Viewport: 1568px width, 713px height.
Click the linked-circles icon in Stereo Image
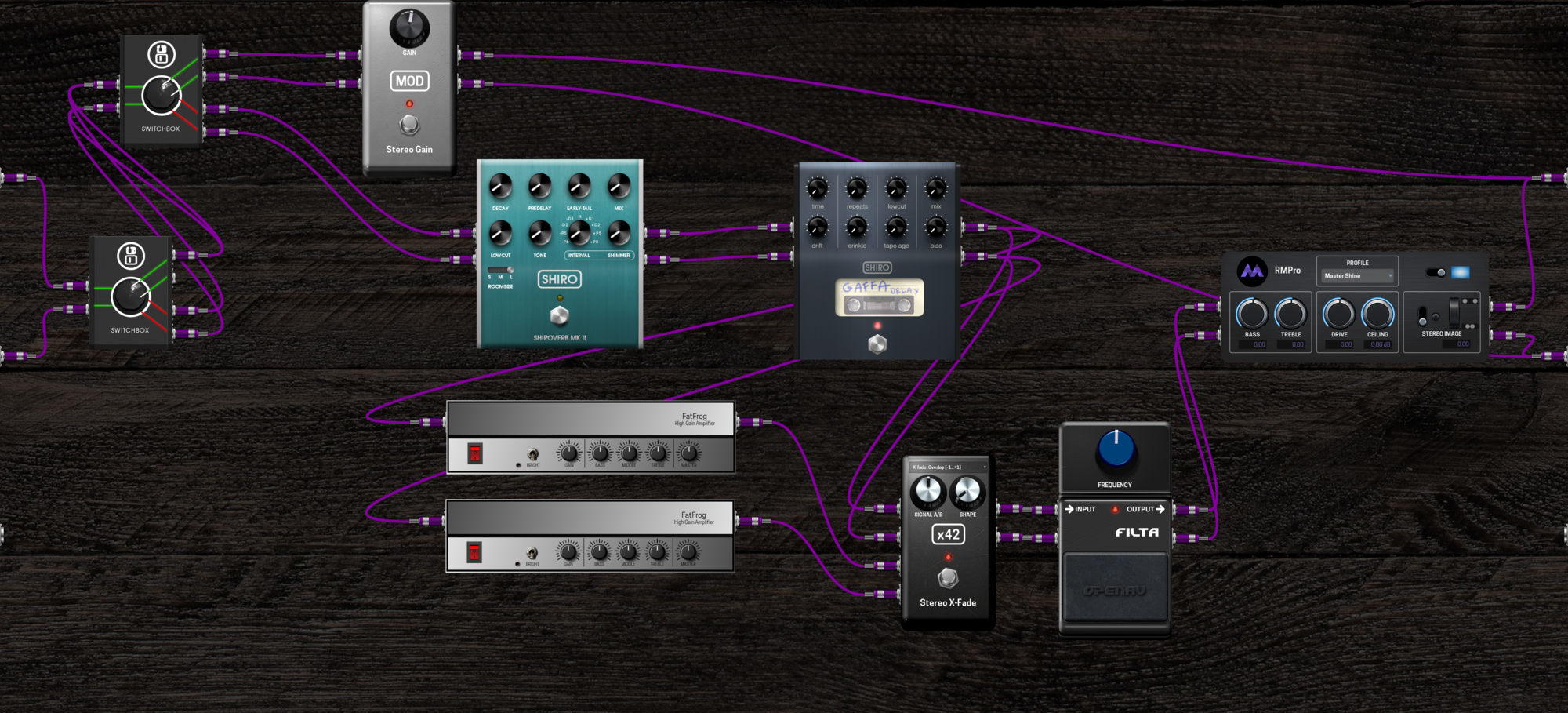coord(1470,326)
